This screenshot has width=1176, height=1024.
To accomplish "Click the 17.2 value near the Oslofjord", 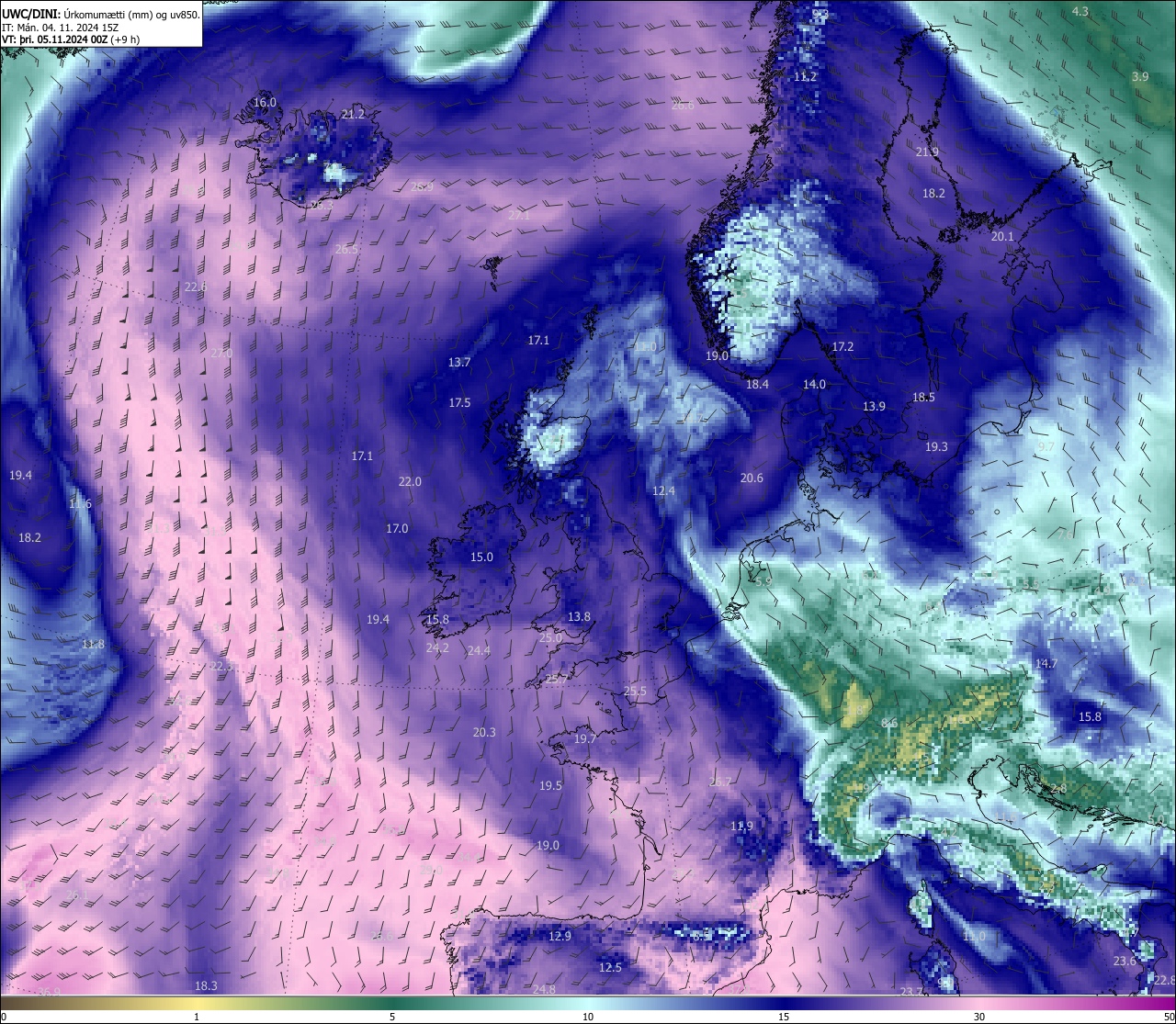I will pyautogui.click(x=842, y=346).
